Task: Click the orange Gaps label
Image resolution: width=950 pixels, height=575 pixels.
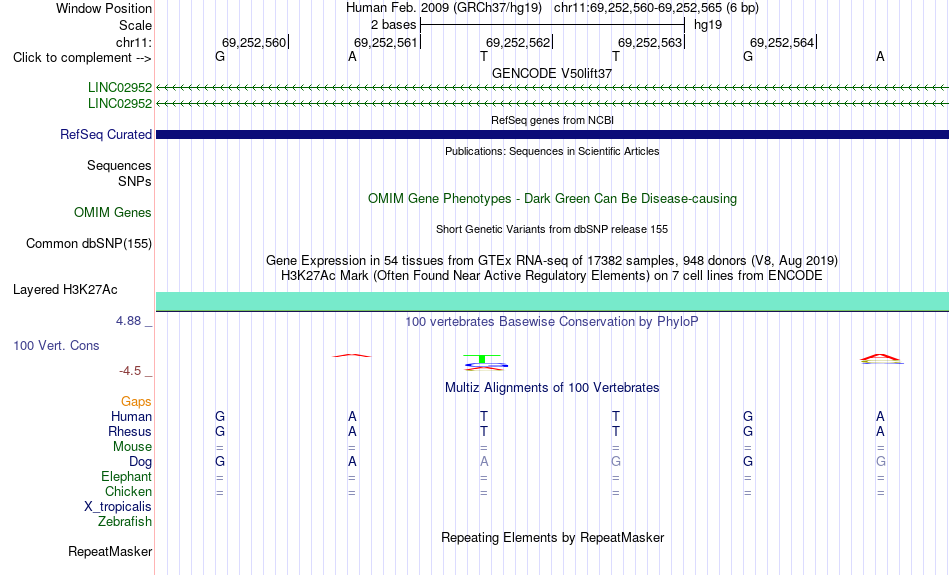Action: 136,401
